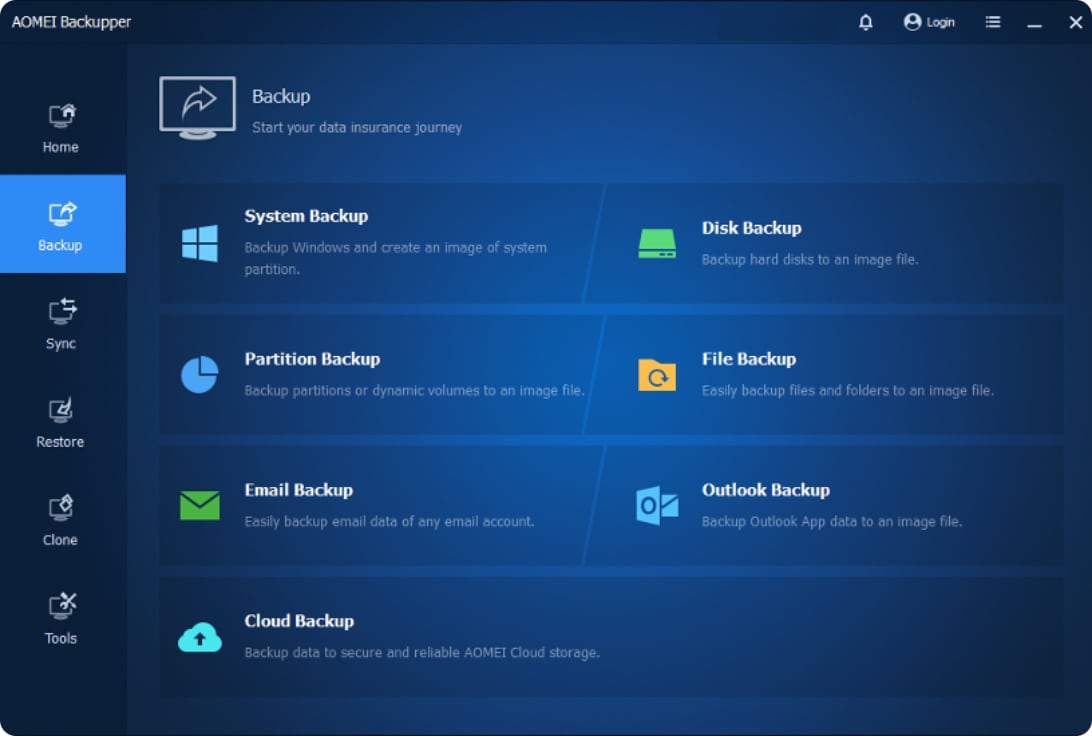Choose the System Backup title
This screenshot has width=1092, height=736.
tap(306, 216)
